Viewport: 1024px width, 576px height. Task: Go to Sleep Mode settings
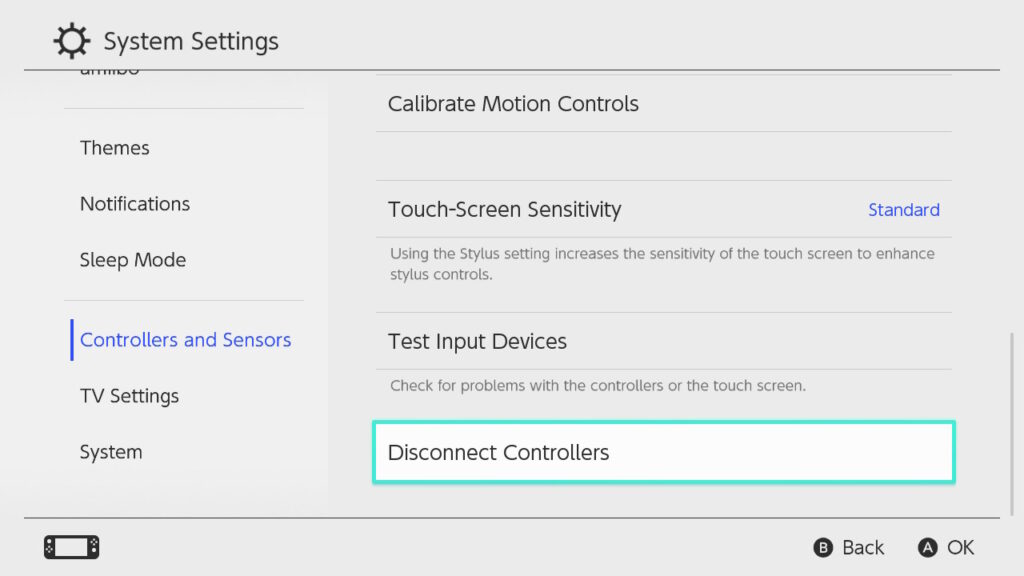(133, 261)
